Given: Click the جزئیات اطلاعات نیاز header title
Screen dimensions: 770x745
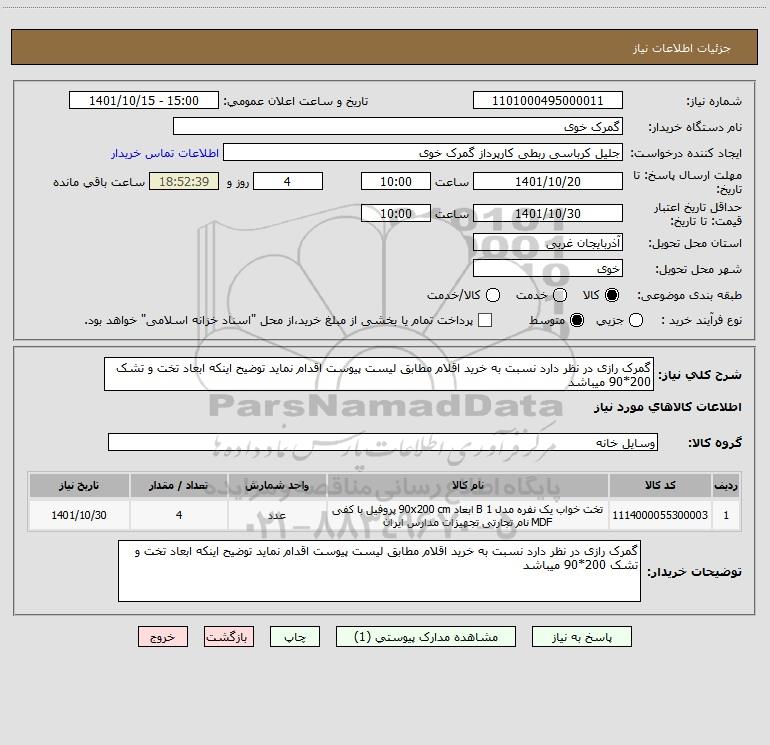Looking at the screenshot, I should (681, 48).
